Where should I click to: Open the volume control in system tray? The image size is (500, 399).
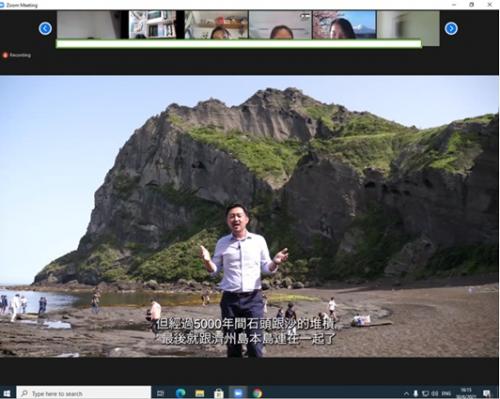[x=435, y=394]
